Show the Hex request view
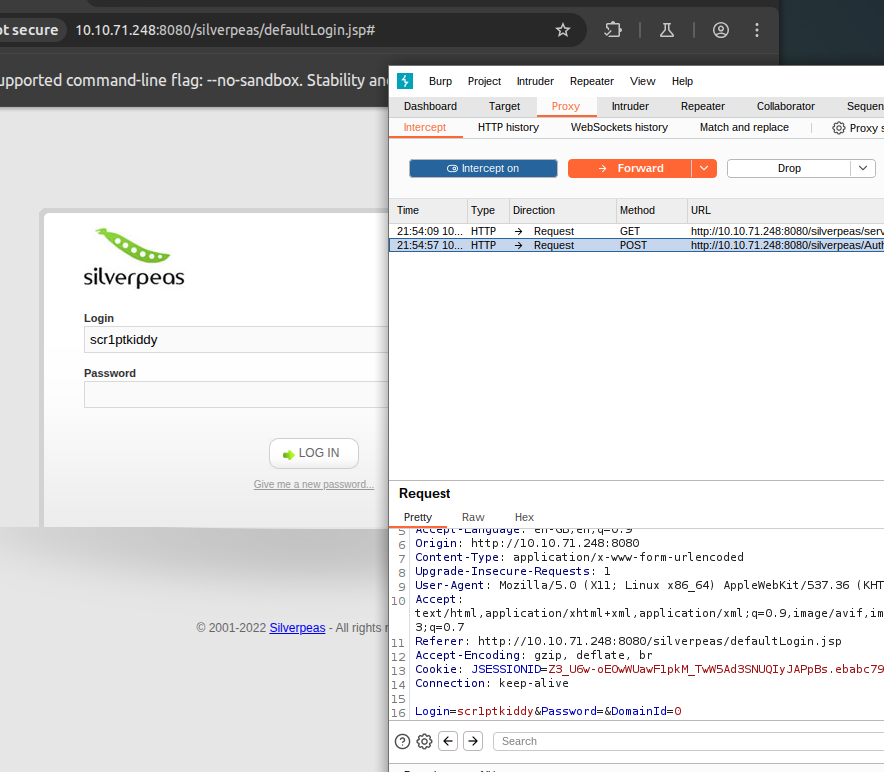This screenshot has height=772, width=884. point(524,517)
